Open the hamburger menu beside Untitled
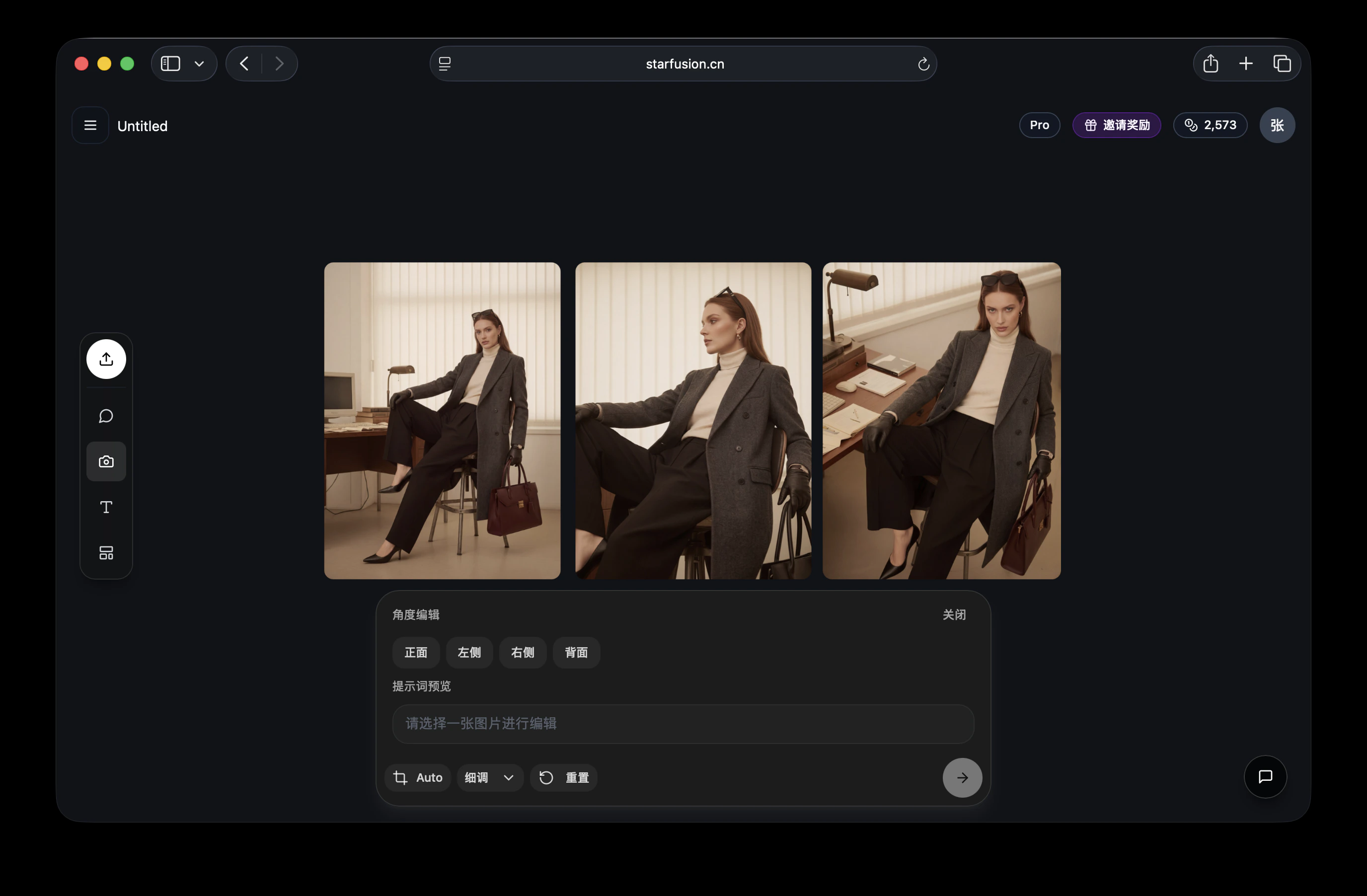The image size is (1367, 896). tap(90, 125)
